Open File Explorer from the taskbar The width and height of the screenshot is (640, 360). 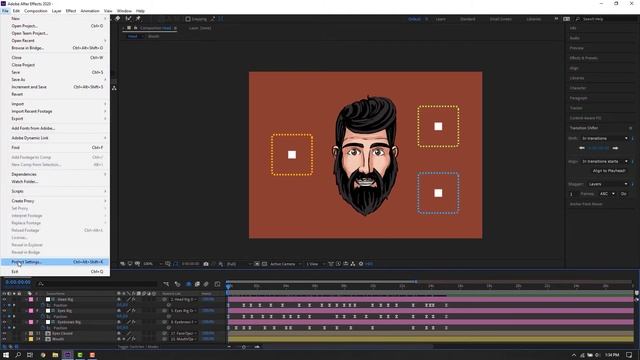55,355
